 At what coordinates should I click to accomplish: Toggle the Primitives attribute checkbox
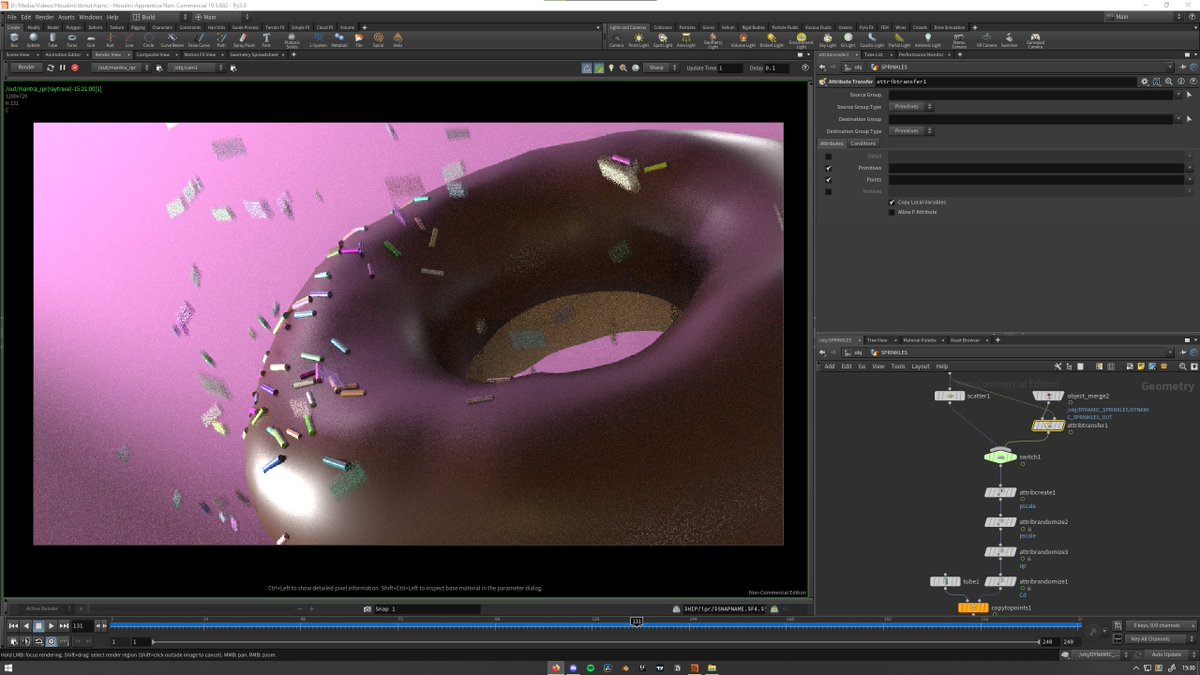pos(828,168)
